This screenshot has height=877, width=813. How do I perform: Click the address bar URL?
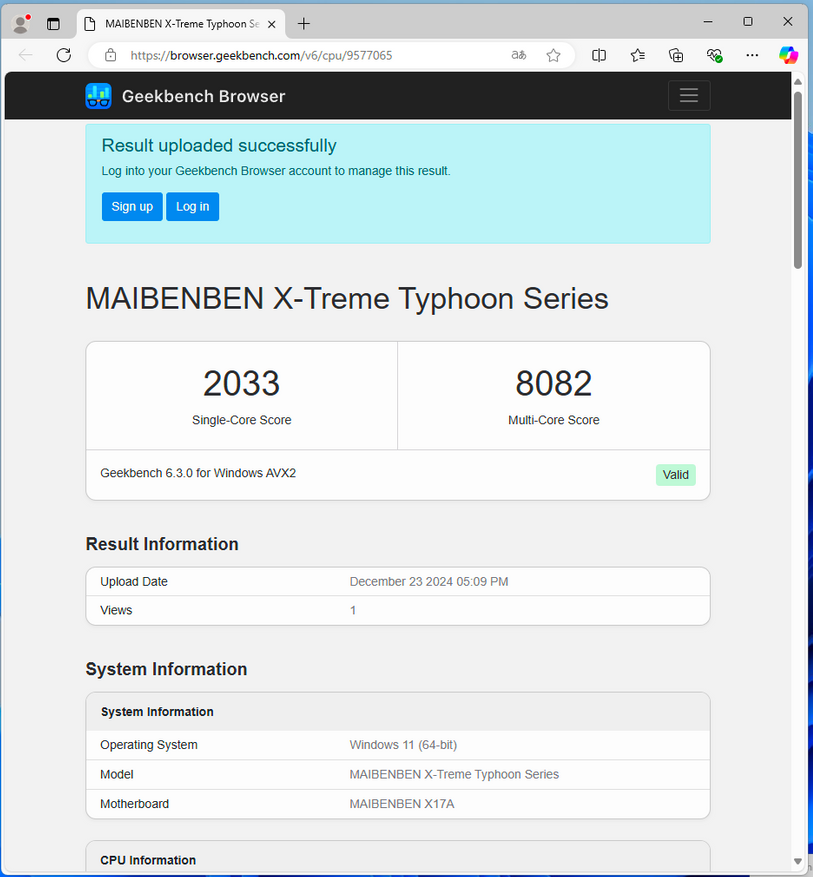pos(261,55)
